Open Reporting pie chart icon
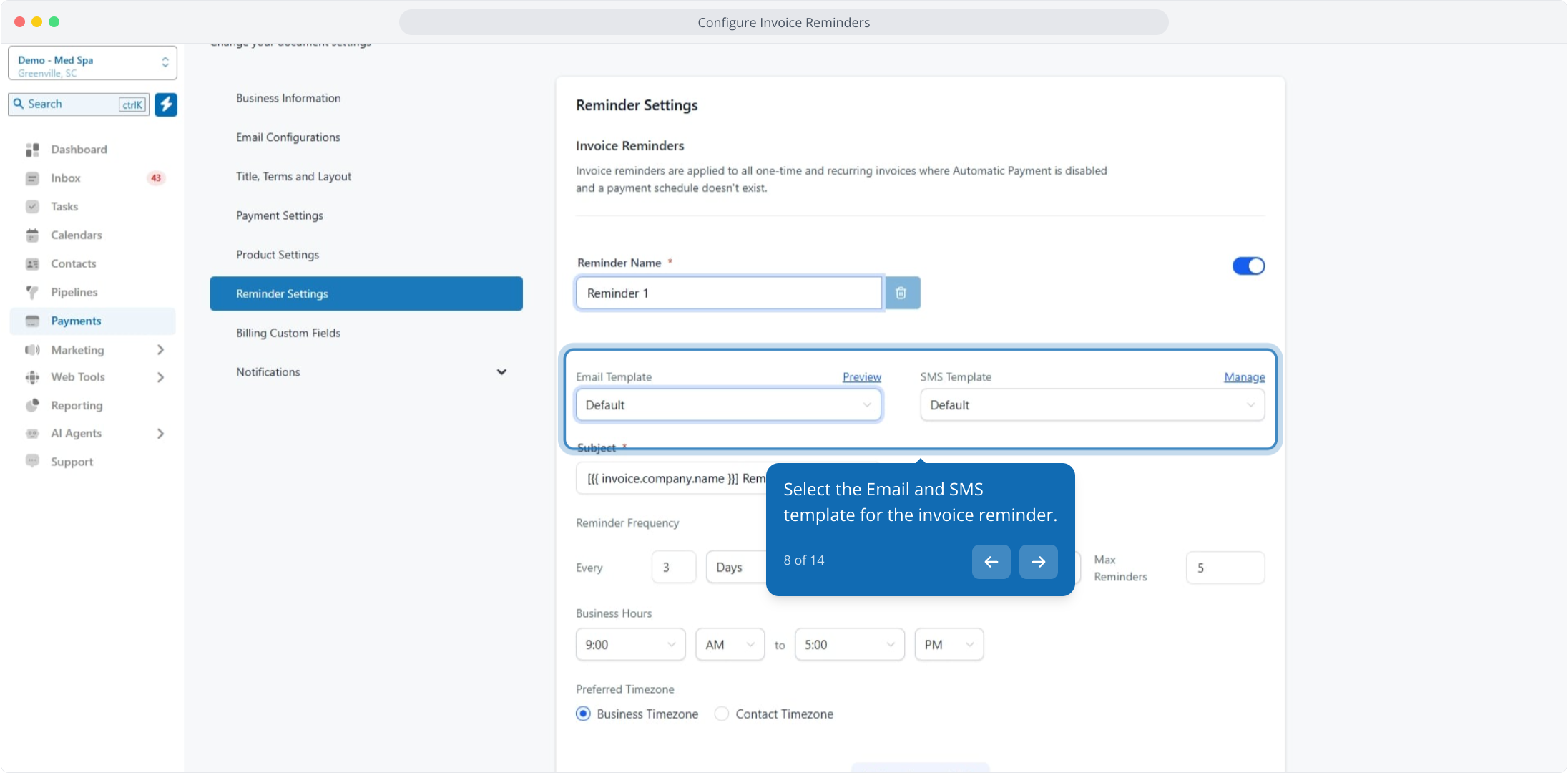This screenshot has height=773, width=1568. pyautogui.click(x=32, y=406)
